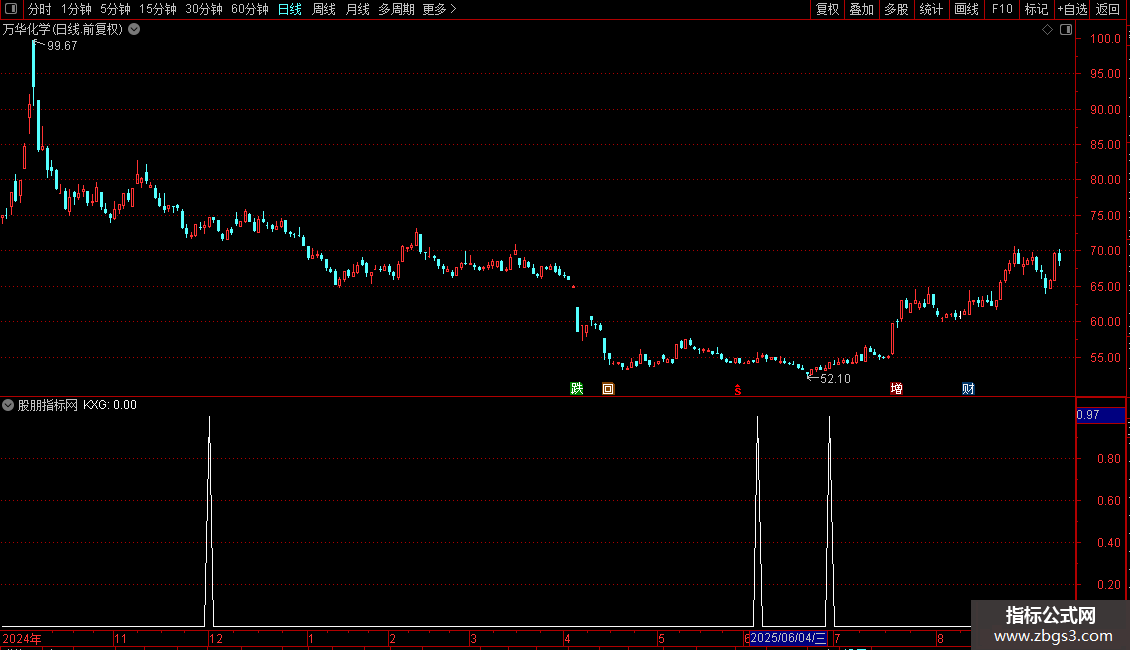The width and height of the screenshot is (1130, 650).
Task: Open the 跌 event marker
Action: coord(577,388)
